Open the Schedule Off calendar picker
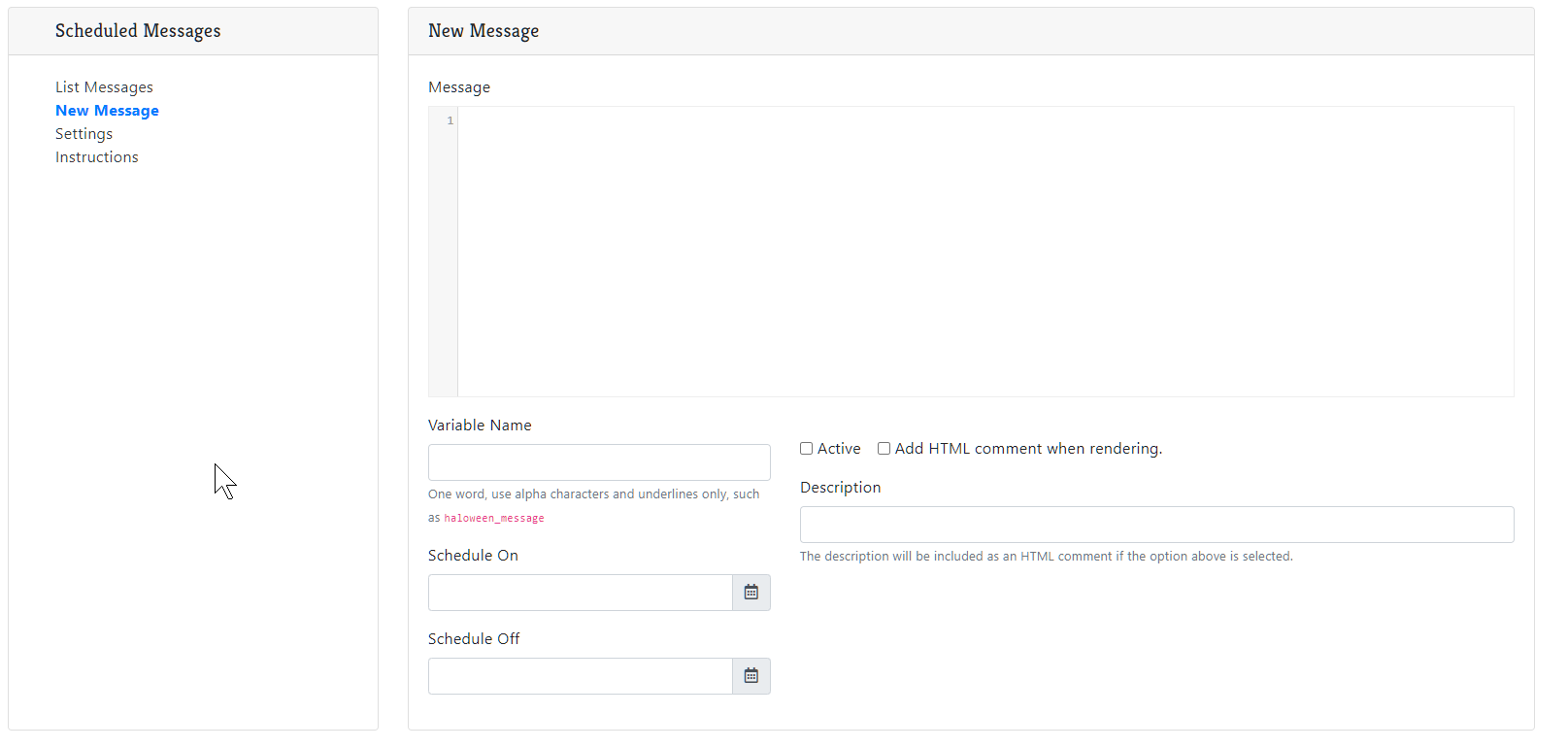1568x749 pixels. [751, 676]
